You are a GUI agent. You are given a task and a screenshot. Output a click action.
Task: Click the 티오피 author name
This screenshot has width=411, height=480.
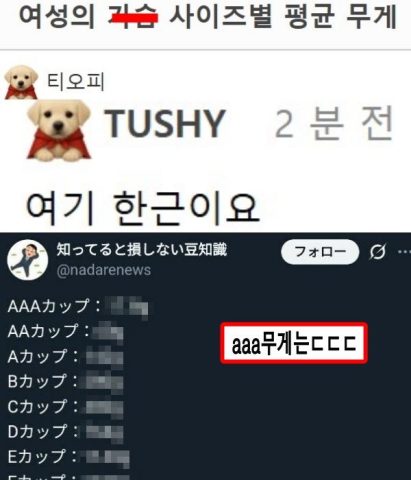click(76, 82)
